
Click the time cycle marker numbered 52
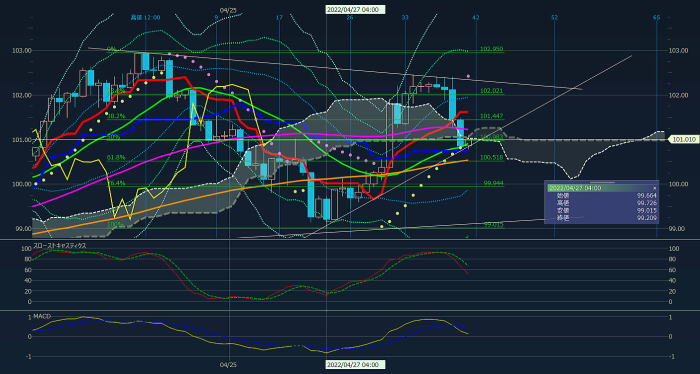coord(554,17)
